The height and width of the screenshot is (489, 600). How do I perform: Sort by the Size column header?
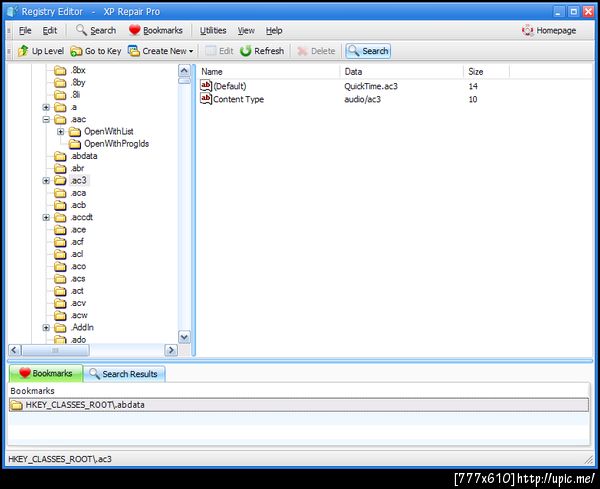click(x=486, y=72)
